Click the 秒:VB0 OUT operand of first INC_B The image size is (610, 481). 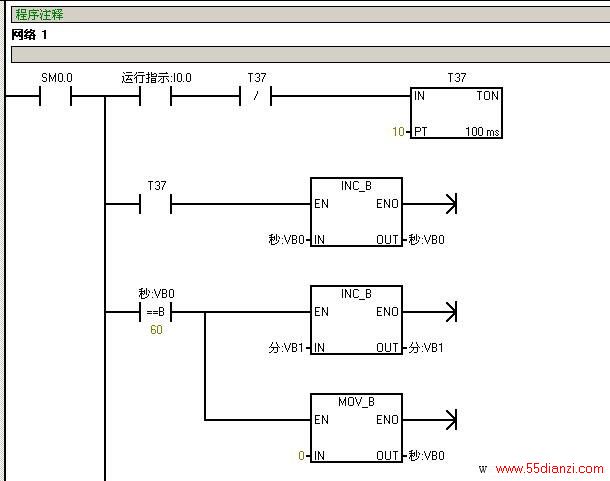426,240
